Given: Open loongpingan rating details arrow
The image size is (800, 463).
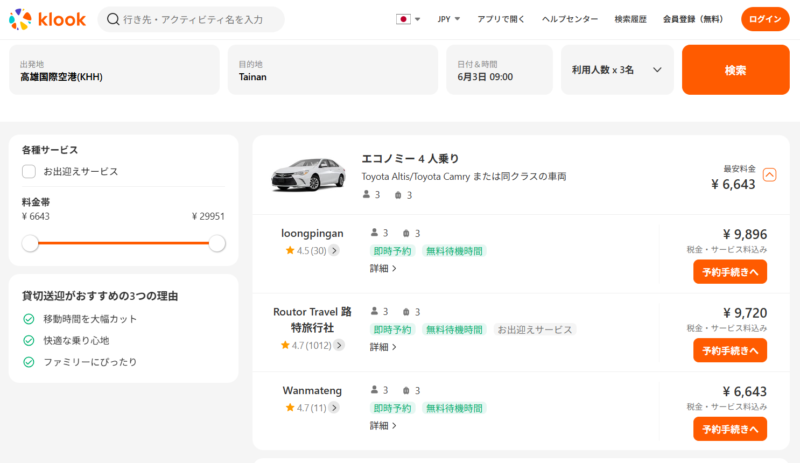Looking at the screenshot, I should (334, 250).
